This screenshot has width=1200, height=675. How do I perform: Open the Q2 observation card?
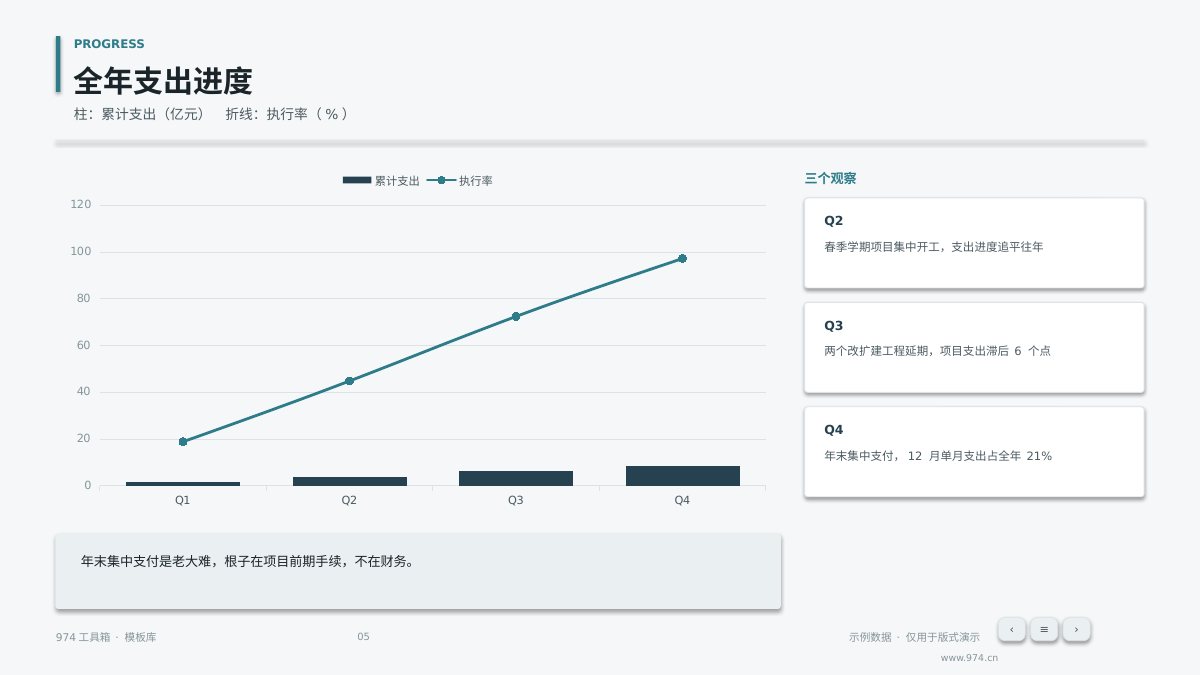tap(974, 243)
